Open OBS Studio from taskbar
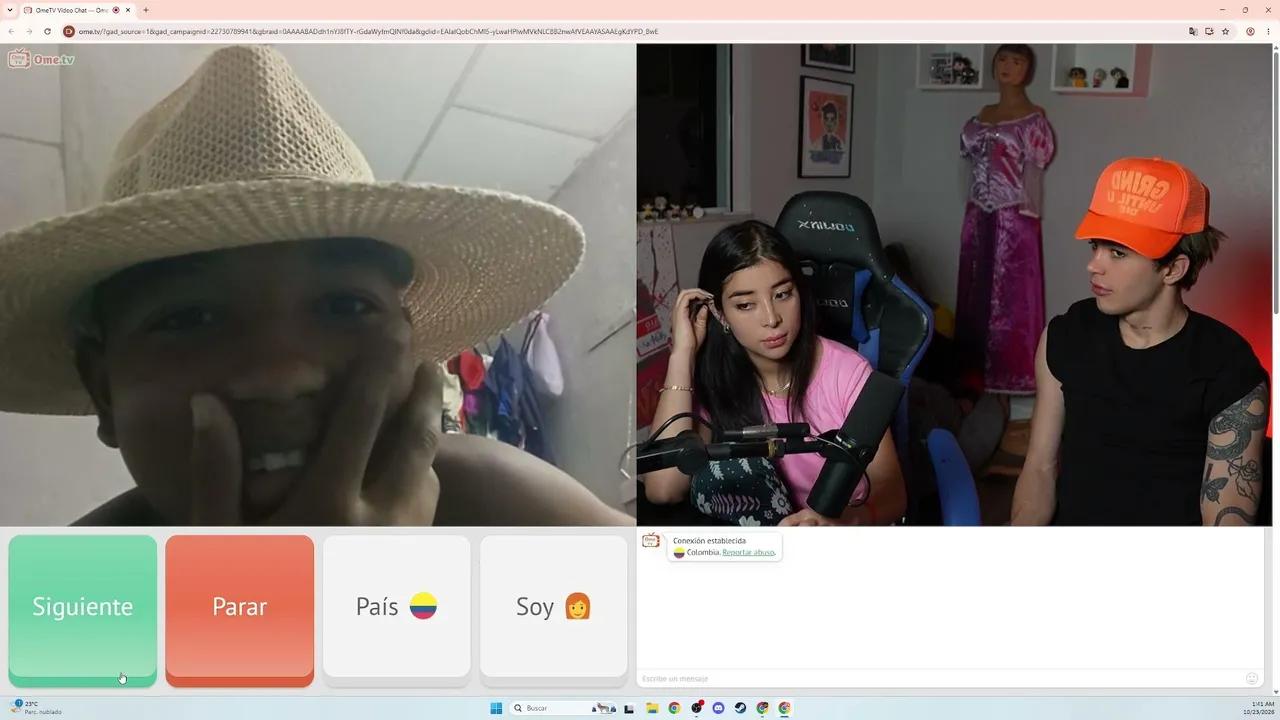The image size is (1280, 720). point(697,708)
